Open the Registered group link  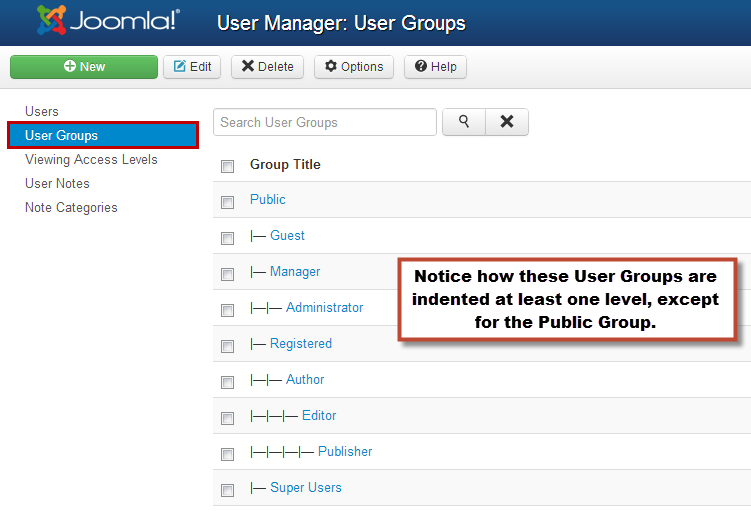301,343
